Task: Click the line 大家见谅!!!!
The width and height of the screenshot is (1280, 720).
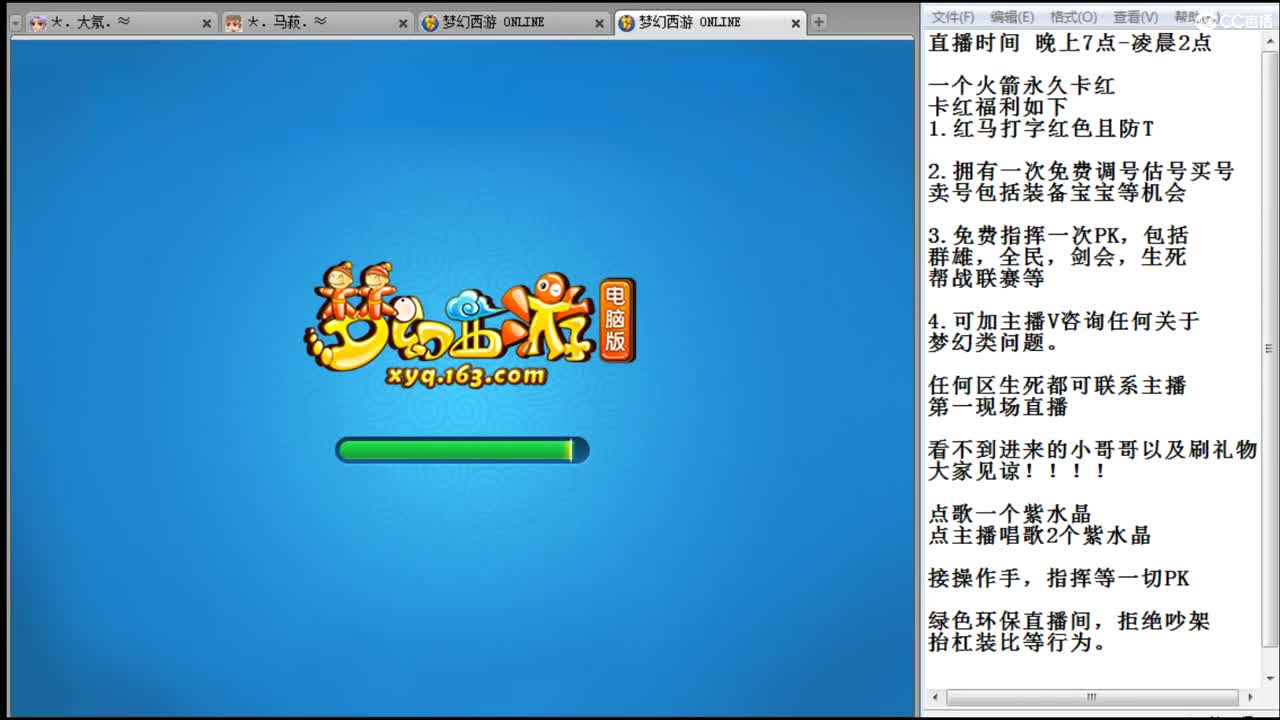Action: pyautogui.click(x=1018, y=471)
